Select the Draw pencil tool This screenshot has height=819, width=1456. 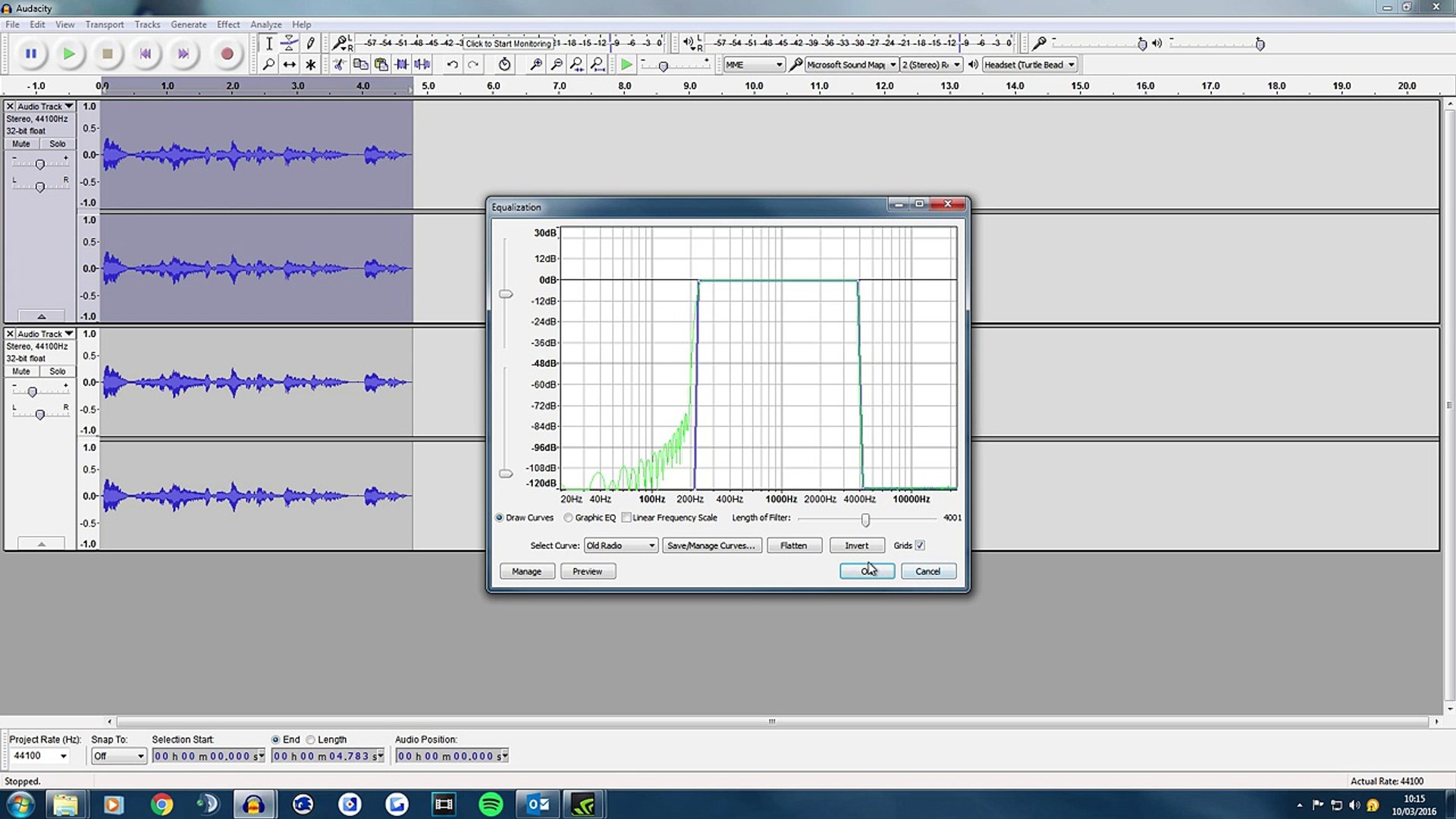310,43
